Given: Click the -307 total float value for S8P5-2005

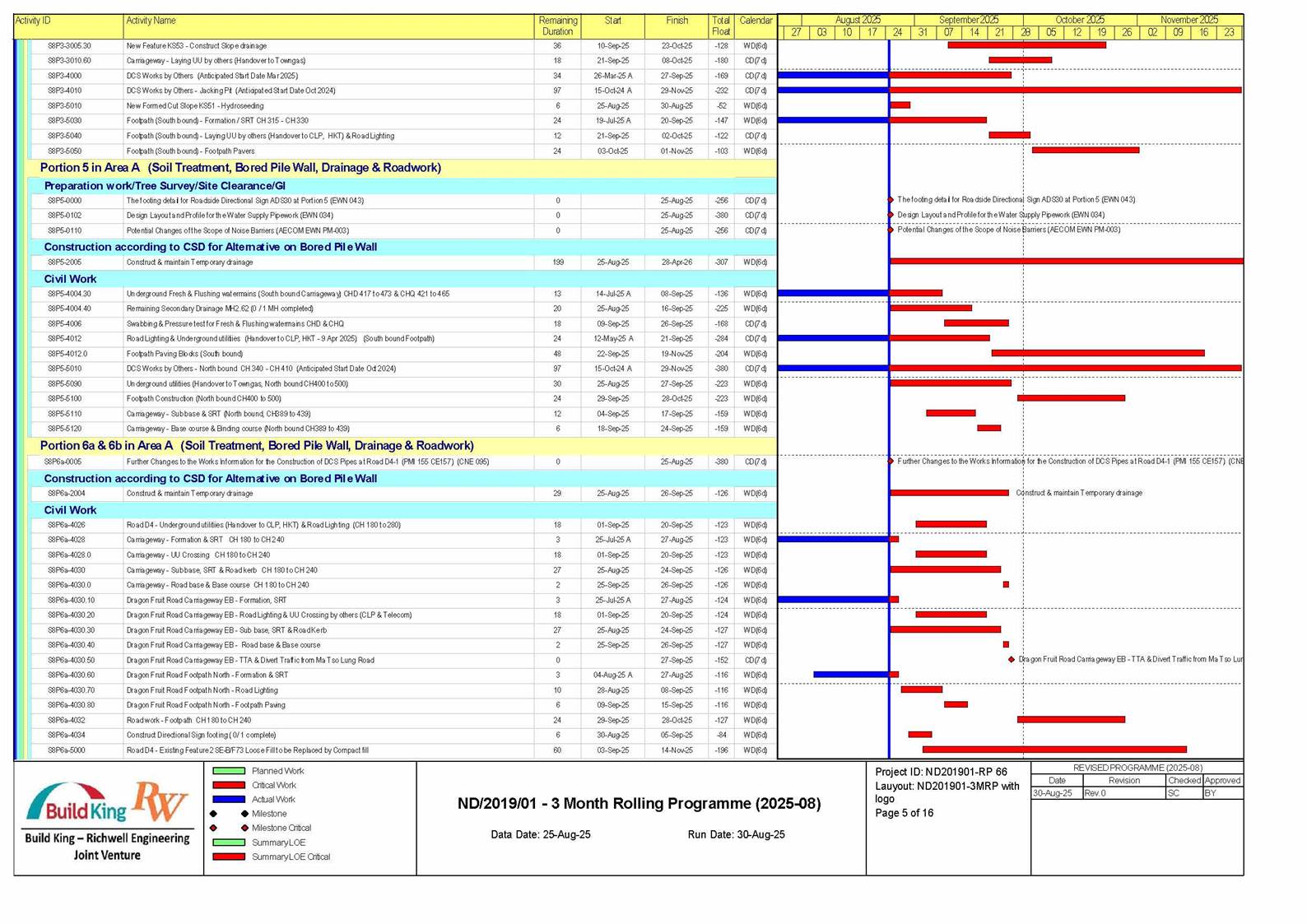Looking at the screenshot, I should (x=721, y=262).
